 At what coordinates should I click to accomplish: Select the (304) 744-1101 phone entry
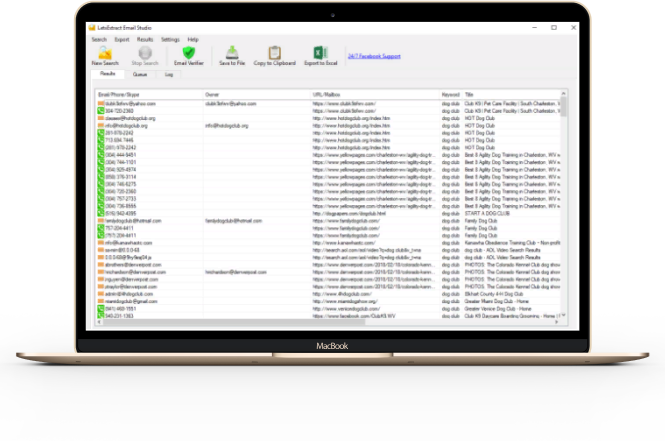(120, 162)
